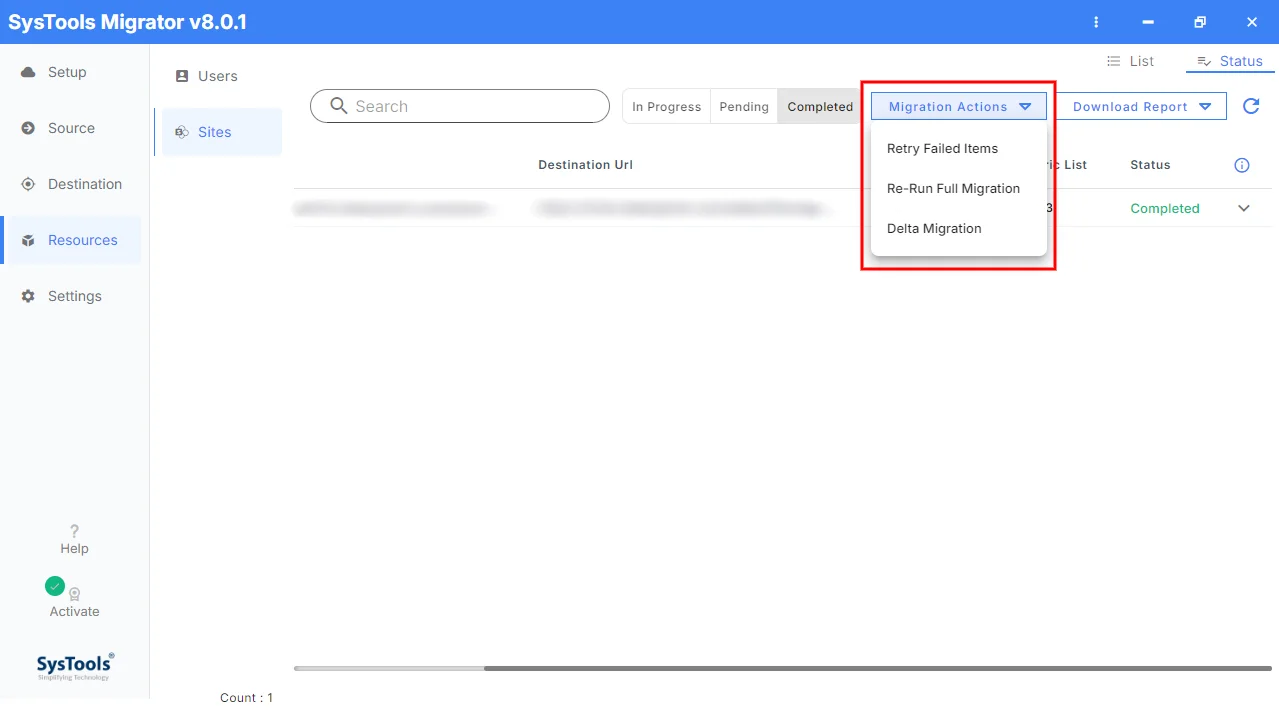Go to the Source step
1279x720 pixels.
pyautogui.click(x=71, y=128)
